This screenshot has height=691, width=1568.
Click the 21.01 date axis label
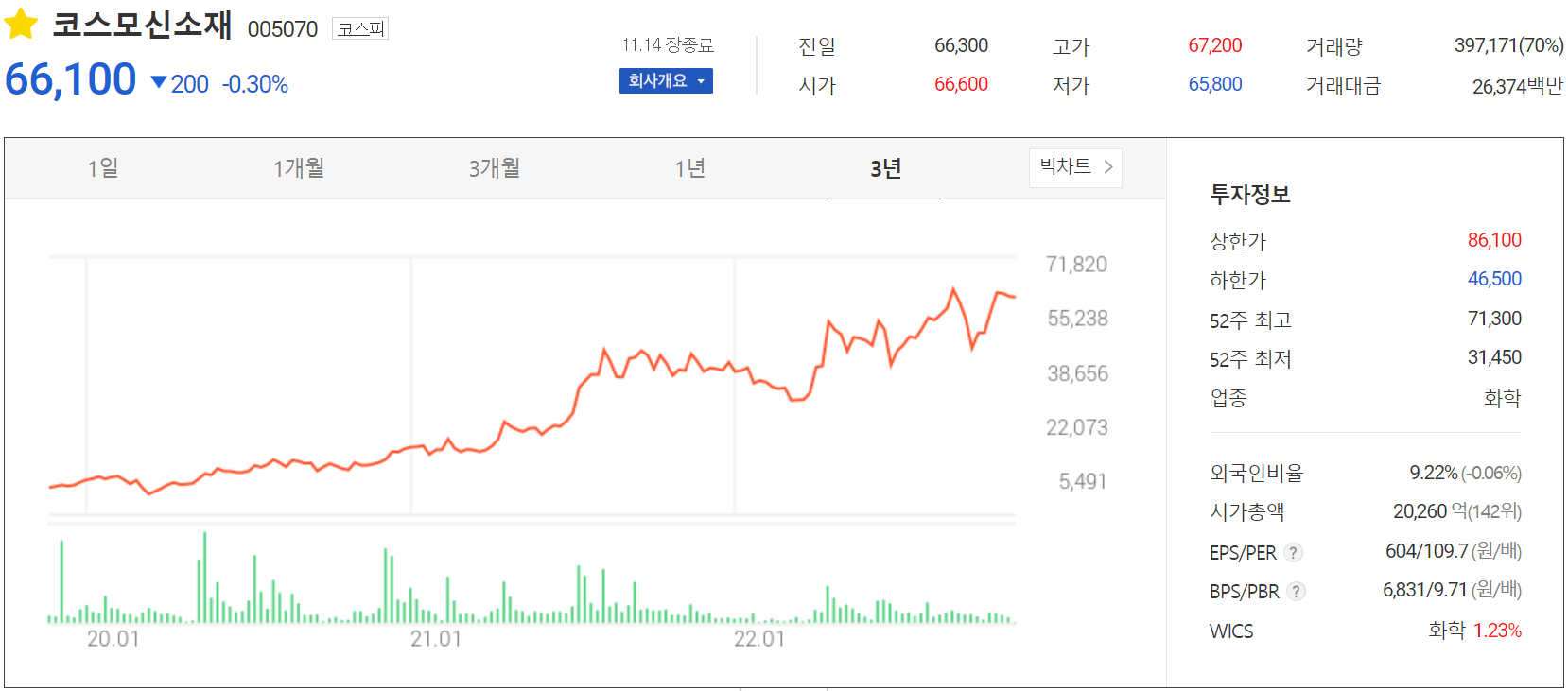436,639
